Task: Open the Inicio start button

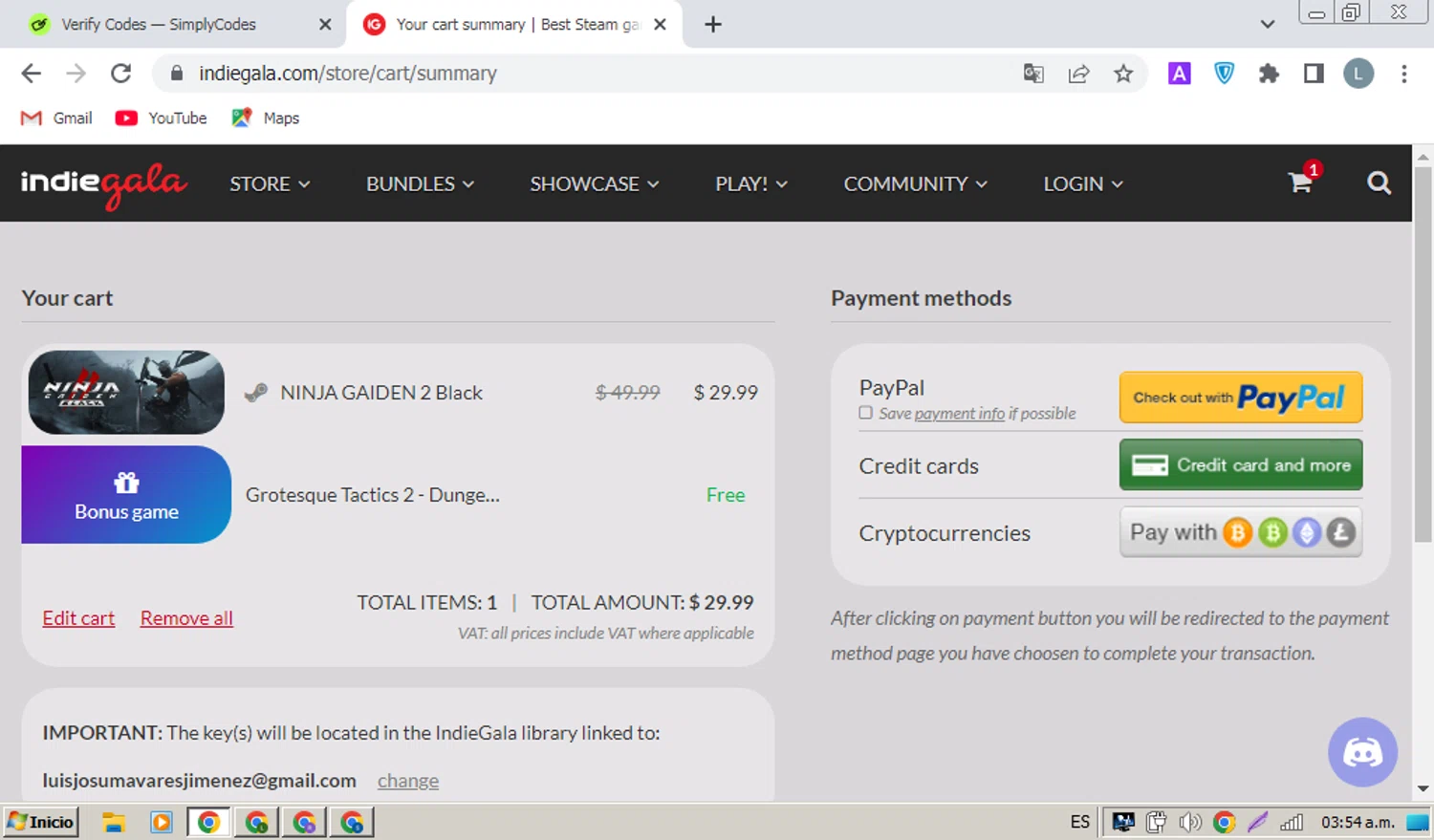Action: (x=41, y=822)
